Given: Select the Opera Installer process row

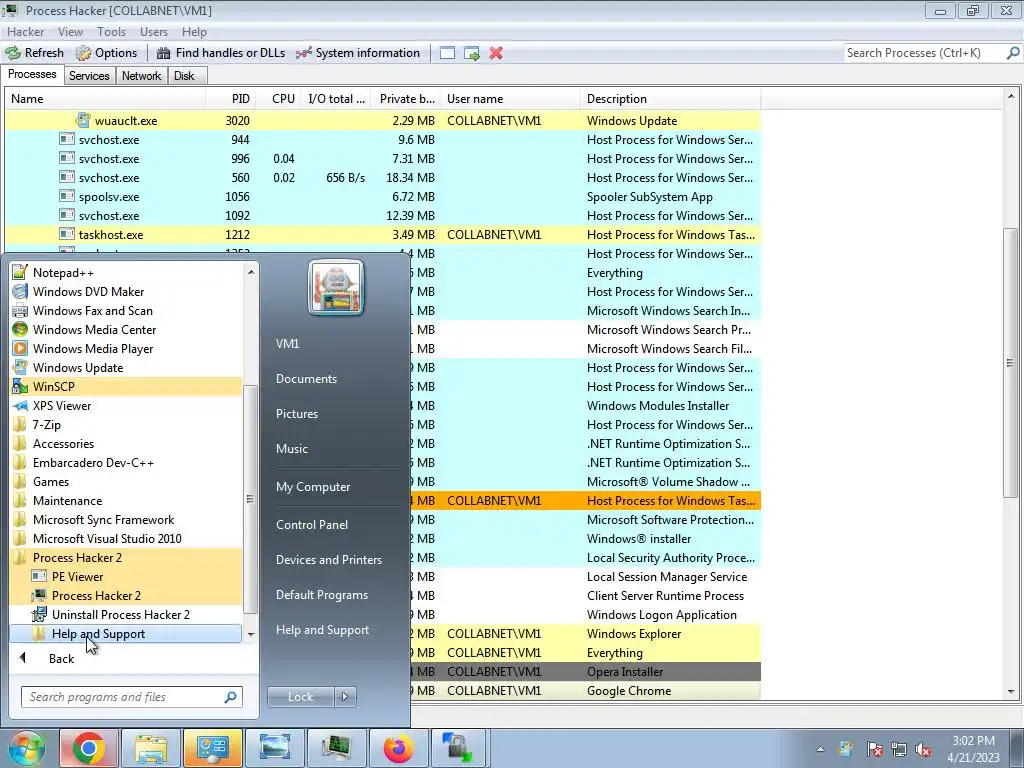Looking at the screenshot, I should (x=586, y=671).
